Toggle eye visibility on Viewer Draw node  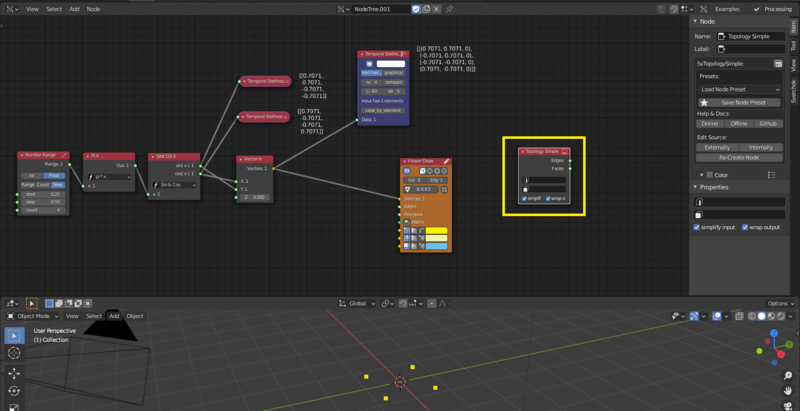click(407, 171)
